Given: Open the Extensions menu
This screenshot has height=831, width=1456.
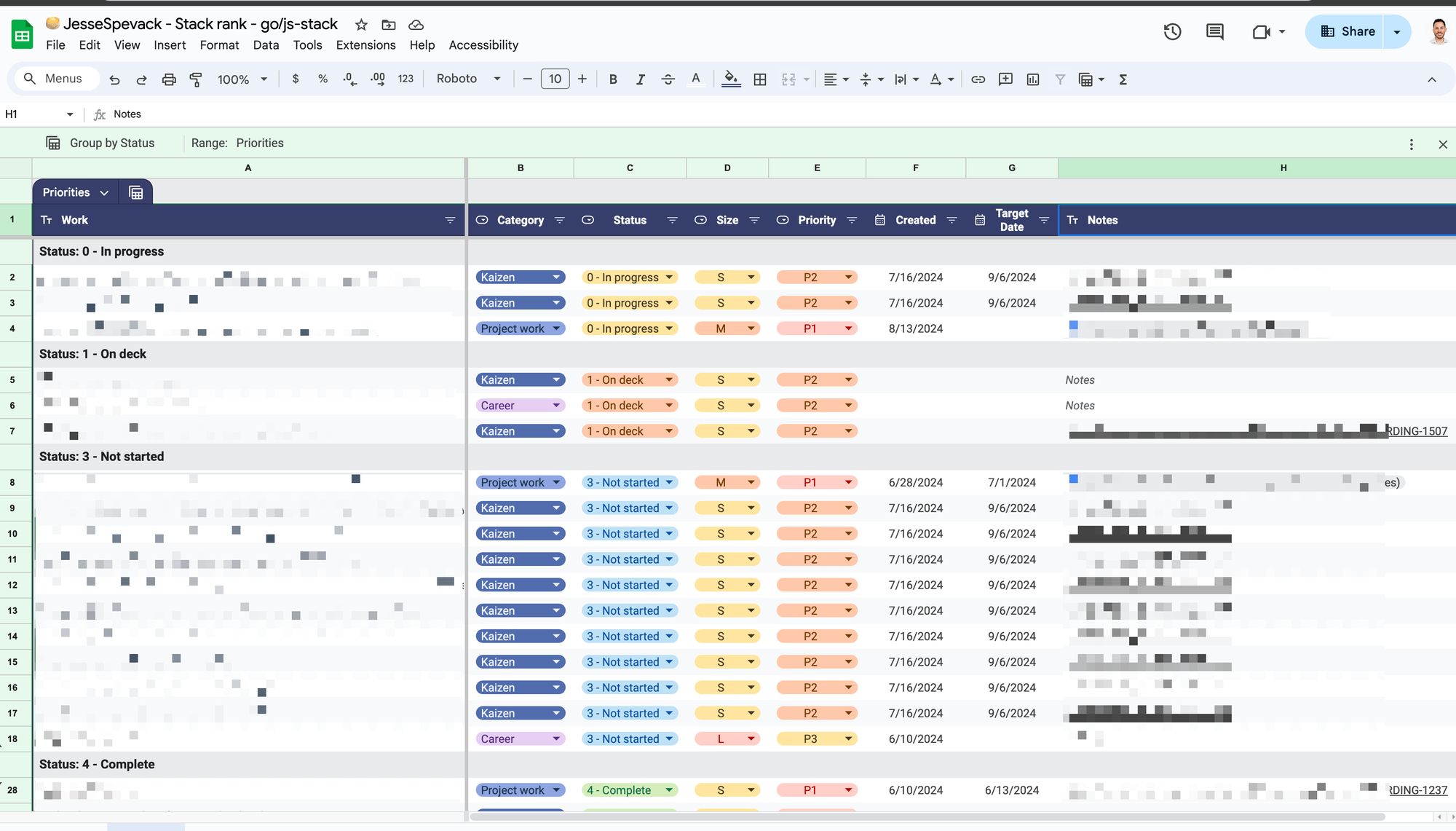Looking at the screenshot, I should pyautogui.click(x=365, y=45).
